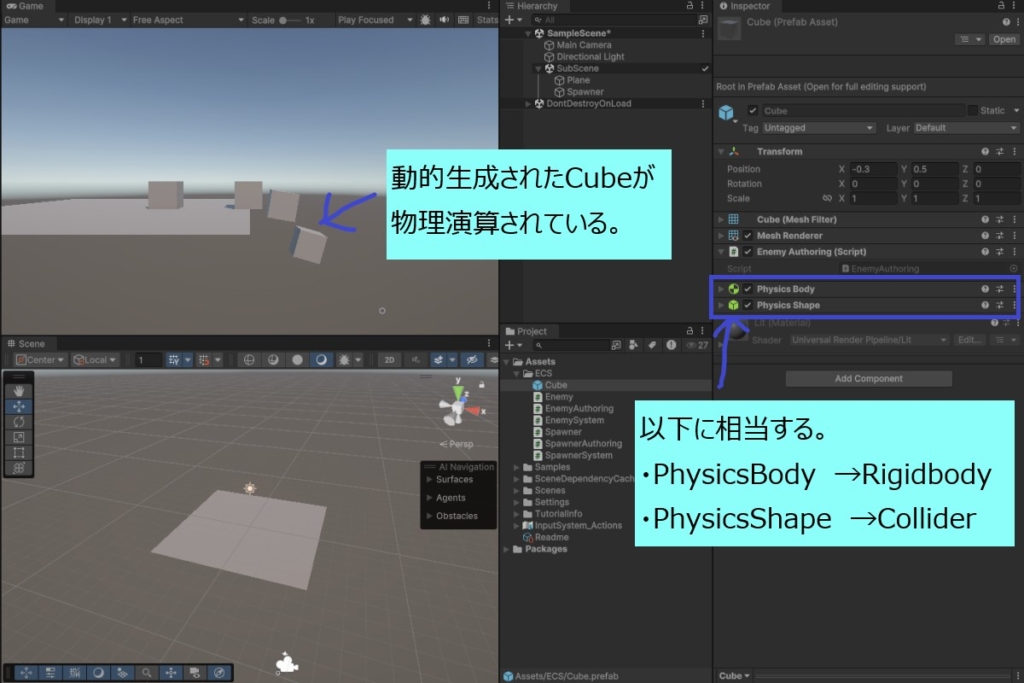Open the Cube prefab via Open button
Viewport: 1024px width, 683px height.
click(1003, 38)
